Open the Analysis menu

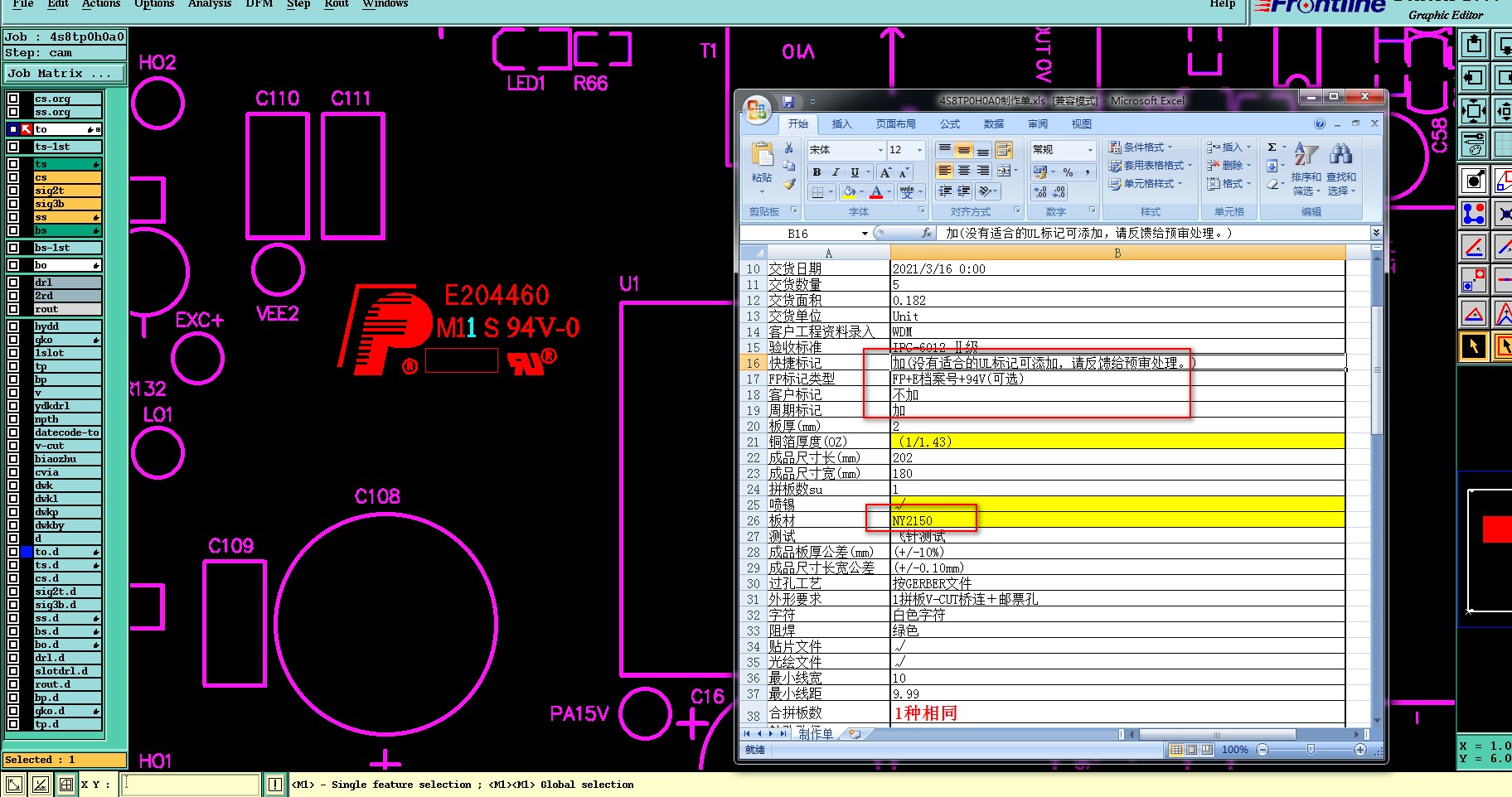[210, 4]
